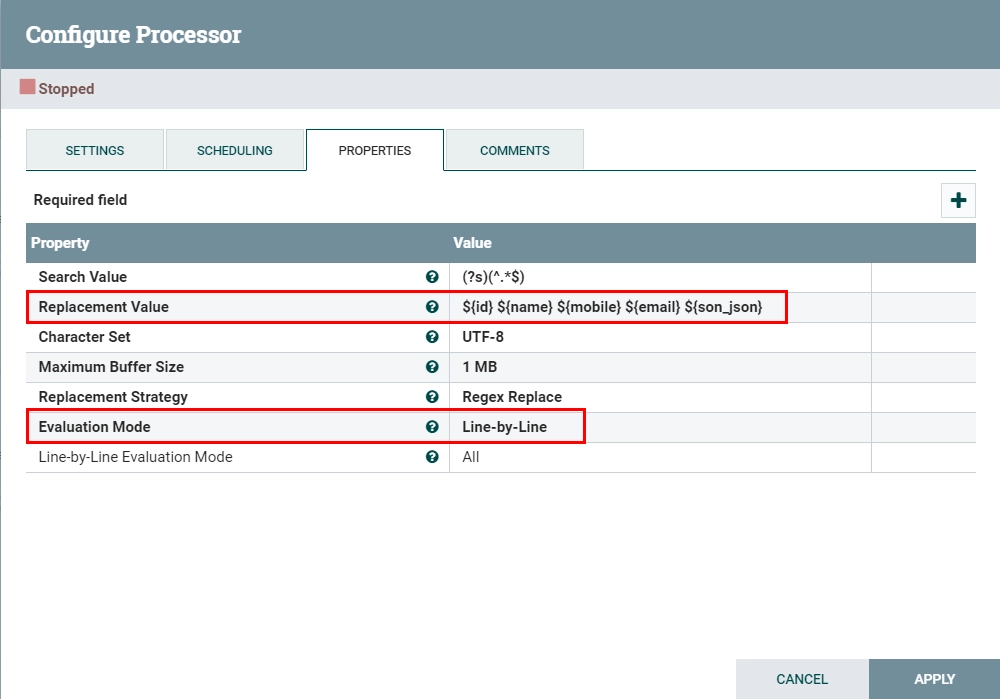Open the Settings tab
Screen dimensions: 1000x699
95,151
